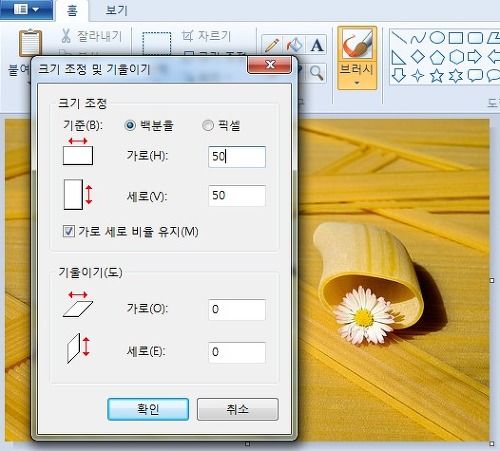Click the clipboard paste icon

coord(30,43)
